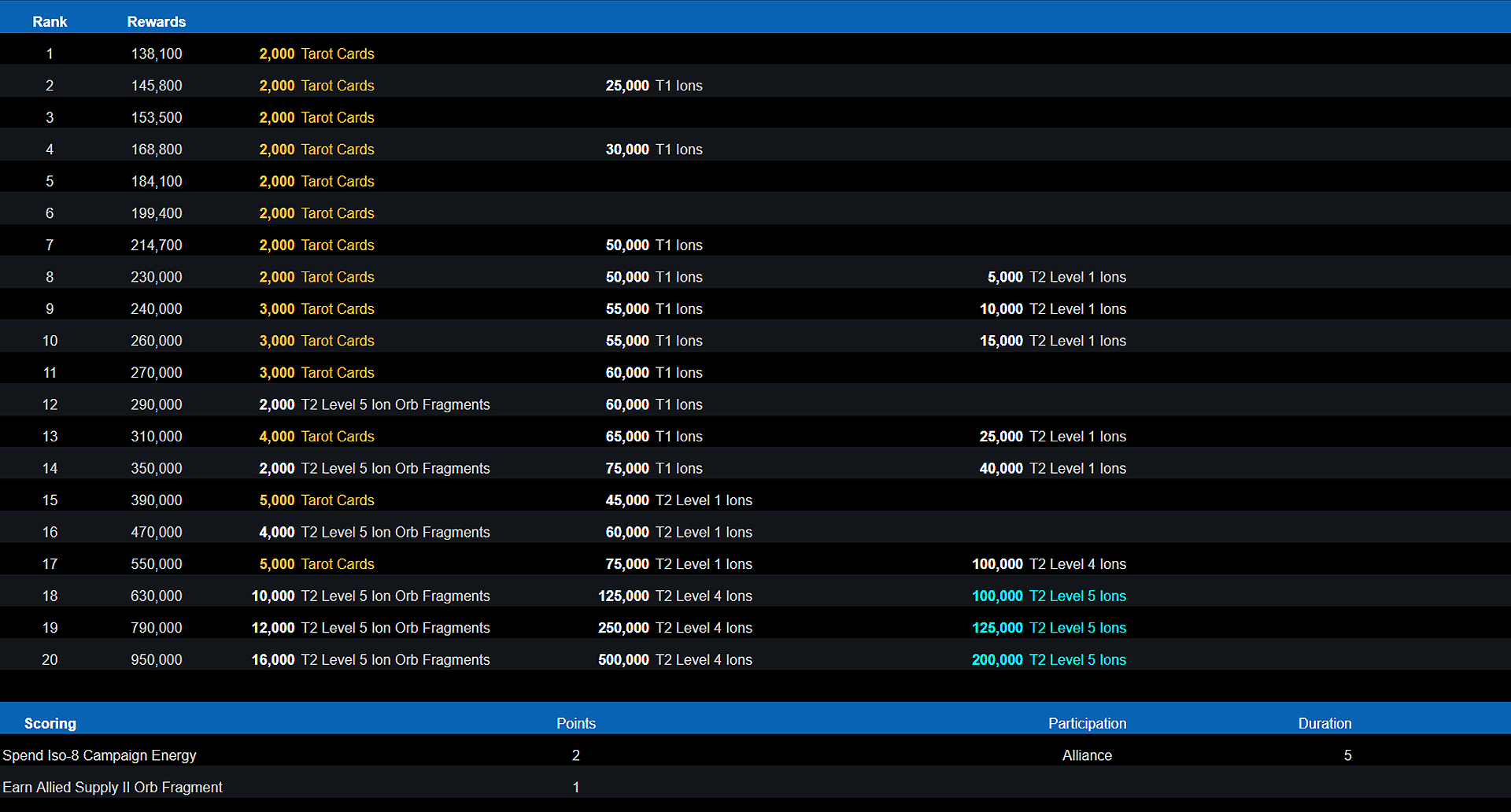Click the Scoring section header

50,724
